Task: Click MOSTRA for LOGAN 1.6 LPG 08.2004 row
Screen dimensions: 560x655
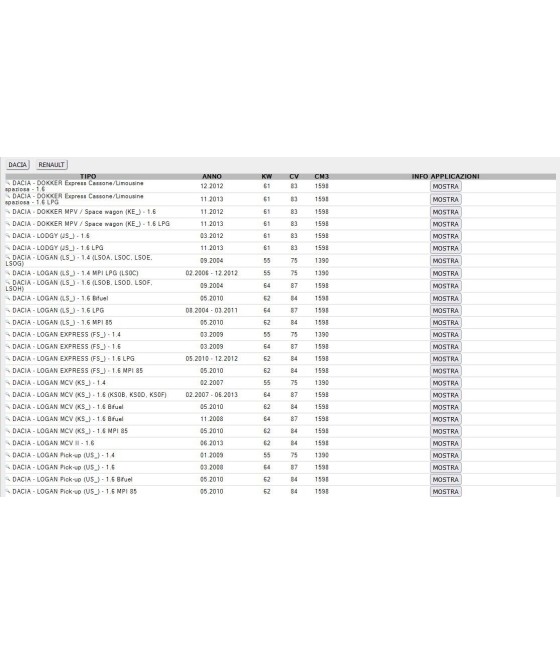Action: (x=446, y=310)
